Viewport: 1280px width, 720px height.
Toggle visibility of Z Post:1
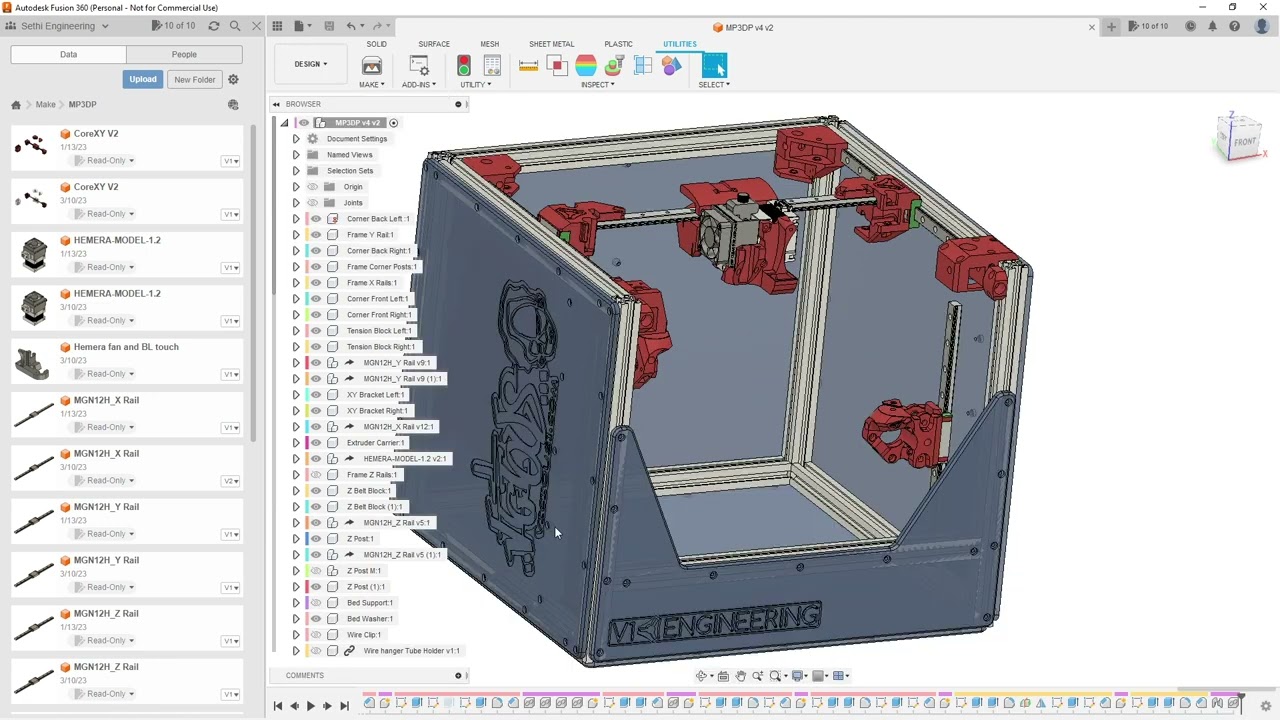tap(316, 539)
